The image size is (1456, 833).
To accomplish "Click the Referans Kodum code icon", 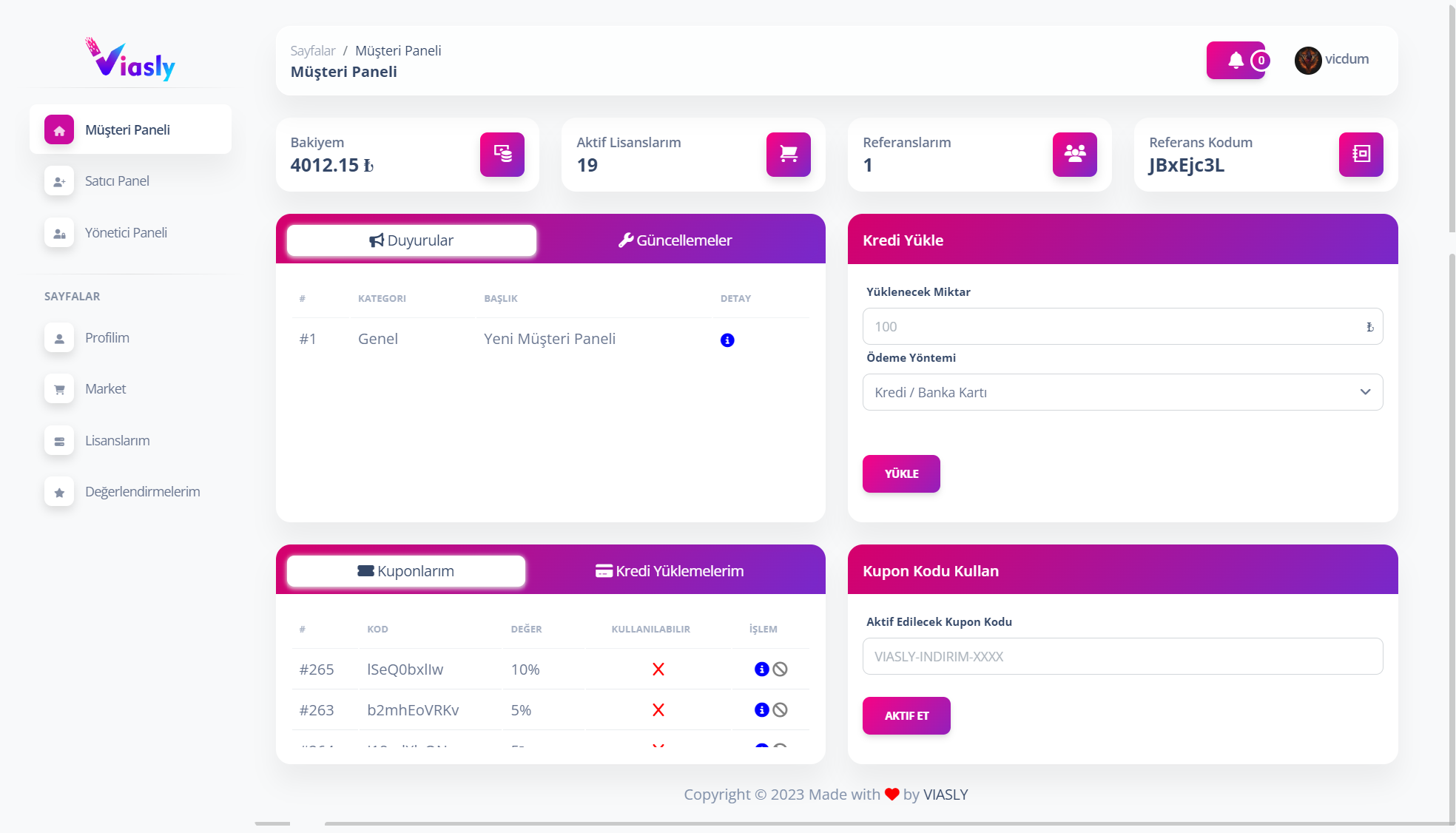I will pyautogui.click(x=1361, y=154).
